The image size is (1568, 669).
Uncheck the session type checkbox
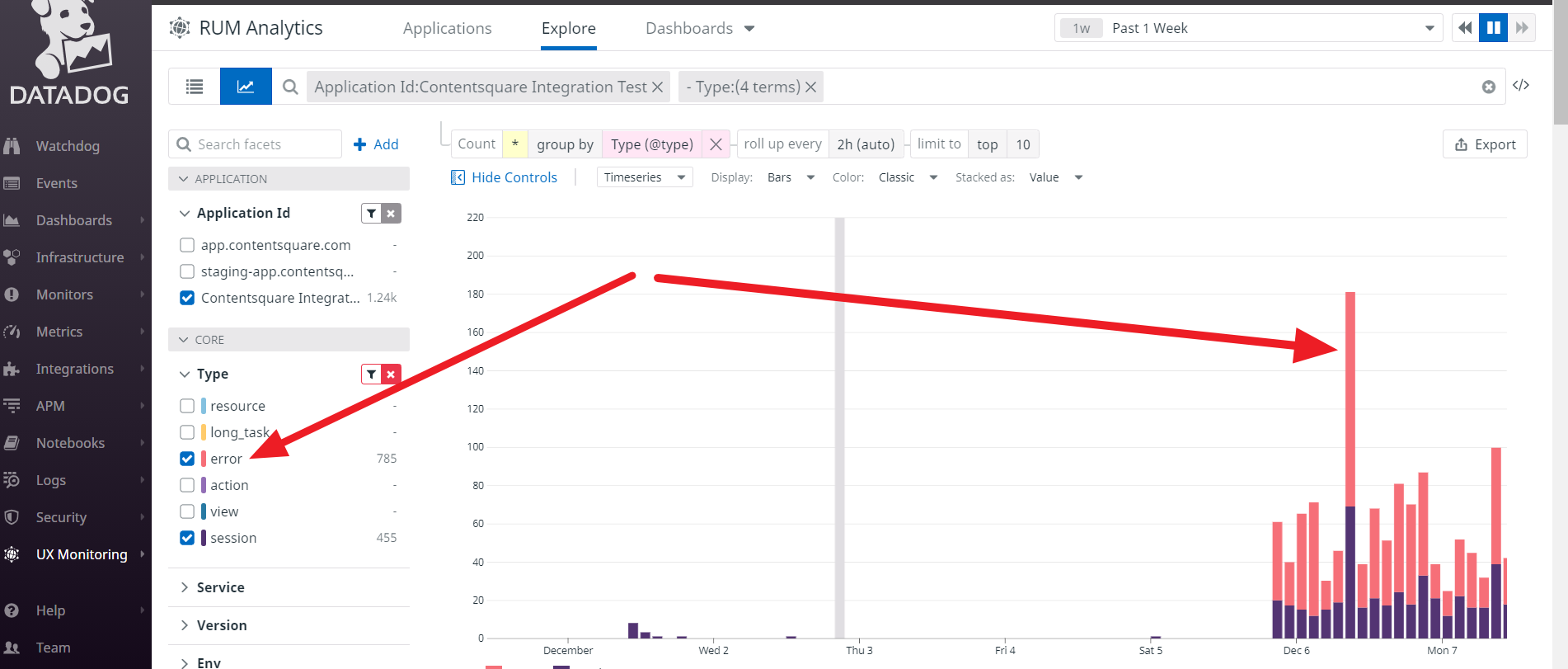point(187,538)
